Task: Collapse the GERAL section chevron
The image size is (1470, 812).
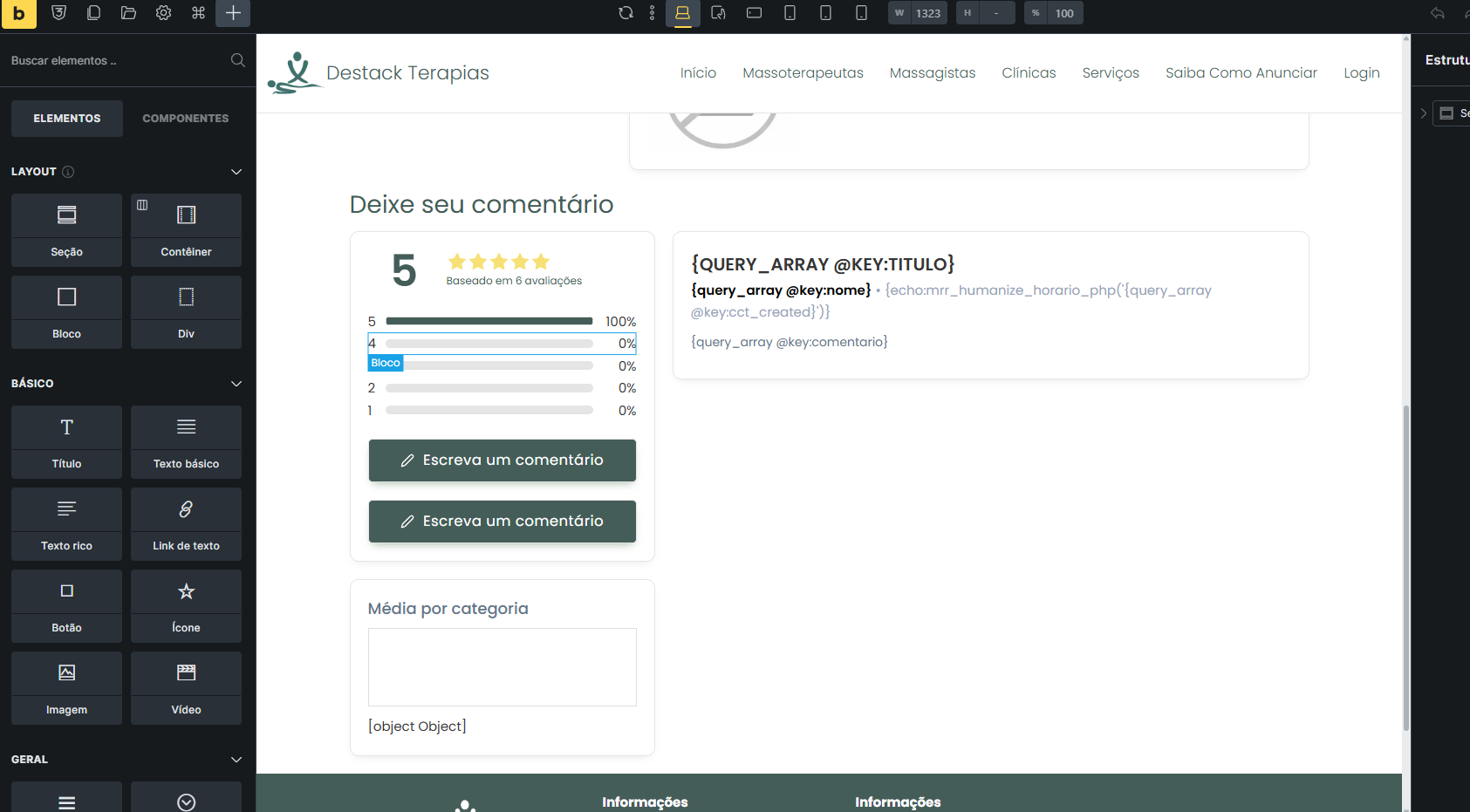Action: click(236, 760)
